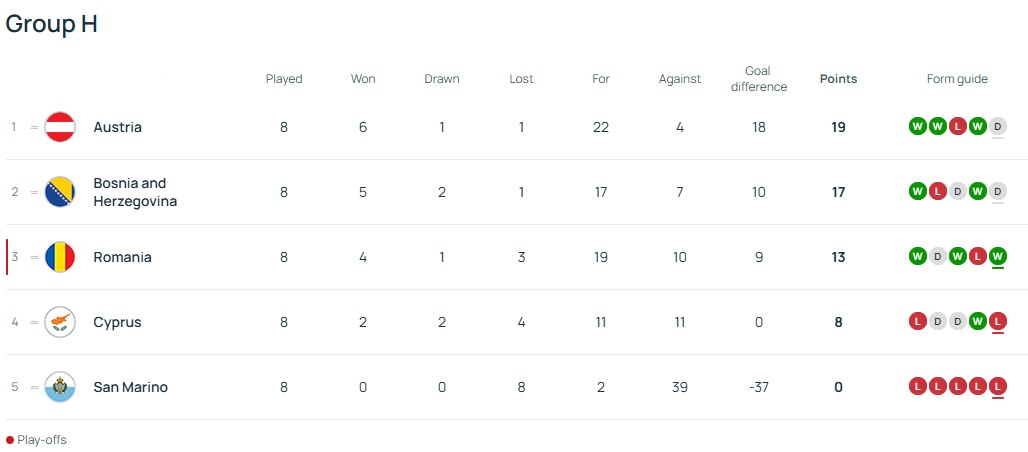Click the Points column header
The image size is (1028, 452).
tap(838, 79)
